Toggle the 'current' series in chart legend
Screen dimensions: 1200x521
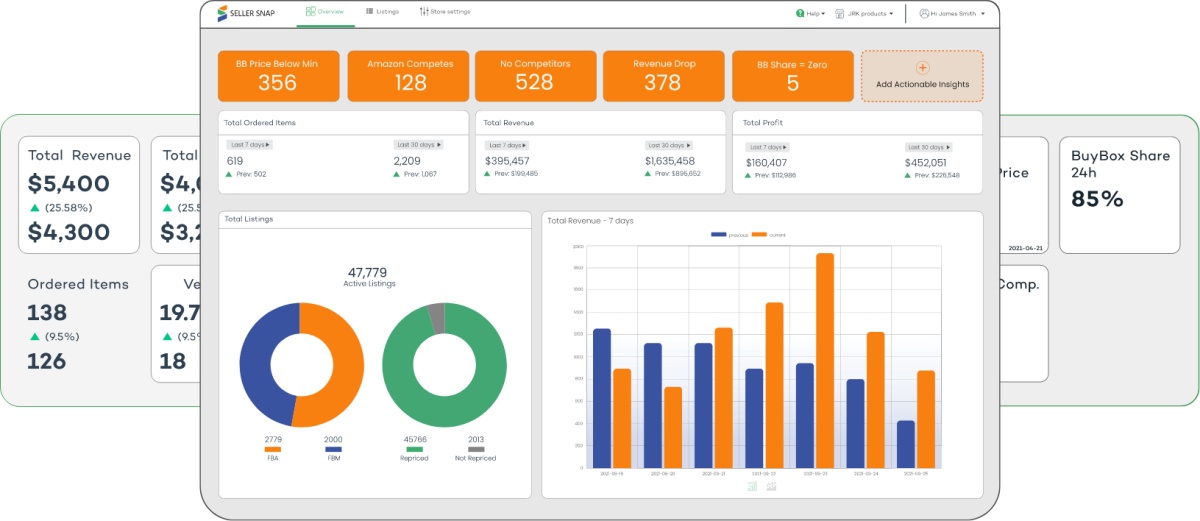coord(759,235)
